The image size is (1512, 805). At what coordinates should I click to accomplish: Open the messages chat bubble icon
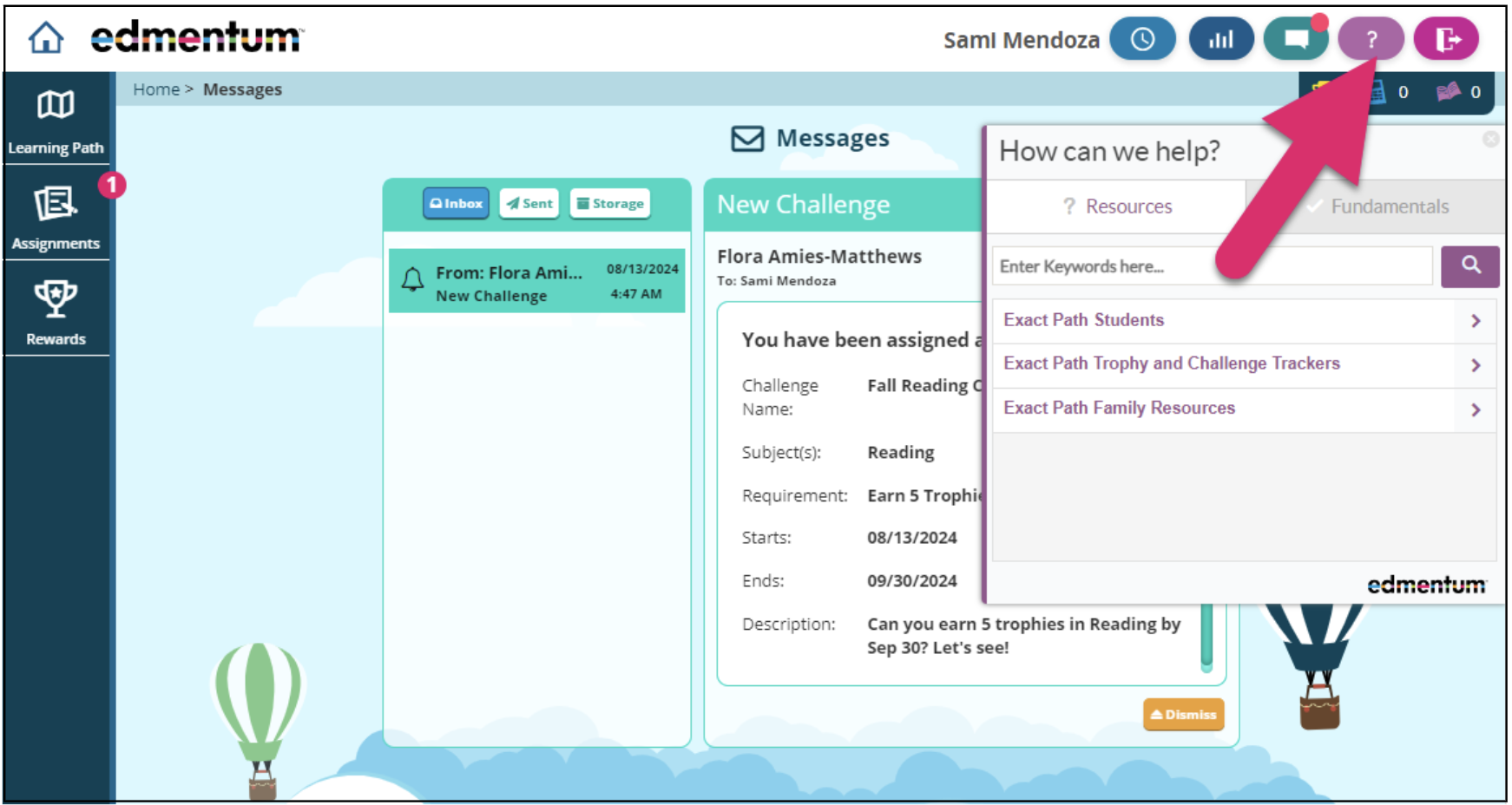click(x=1296, y=39)
